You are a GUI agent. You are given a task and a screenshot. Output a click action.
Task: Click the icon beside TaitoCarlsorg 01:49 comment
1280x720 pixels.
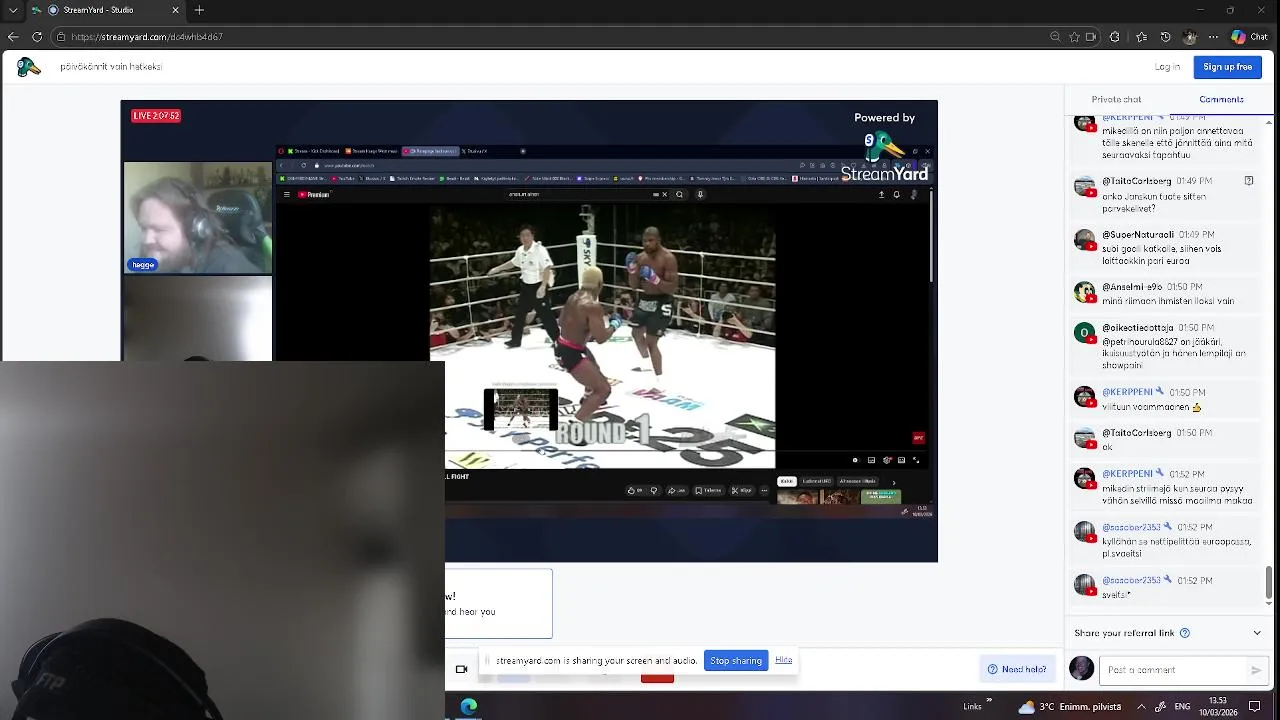pyautogui.click(x=1249, y=181)
